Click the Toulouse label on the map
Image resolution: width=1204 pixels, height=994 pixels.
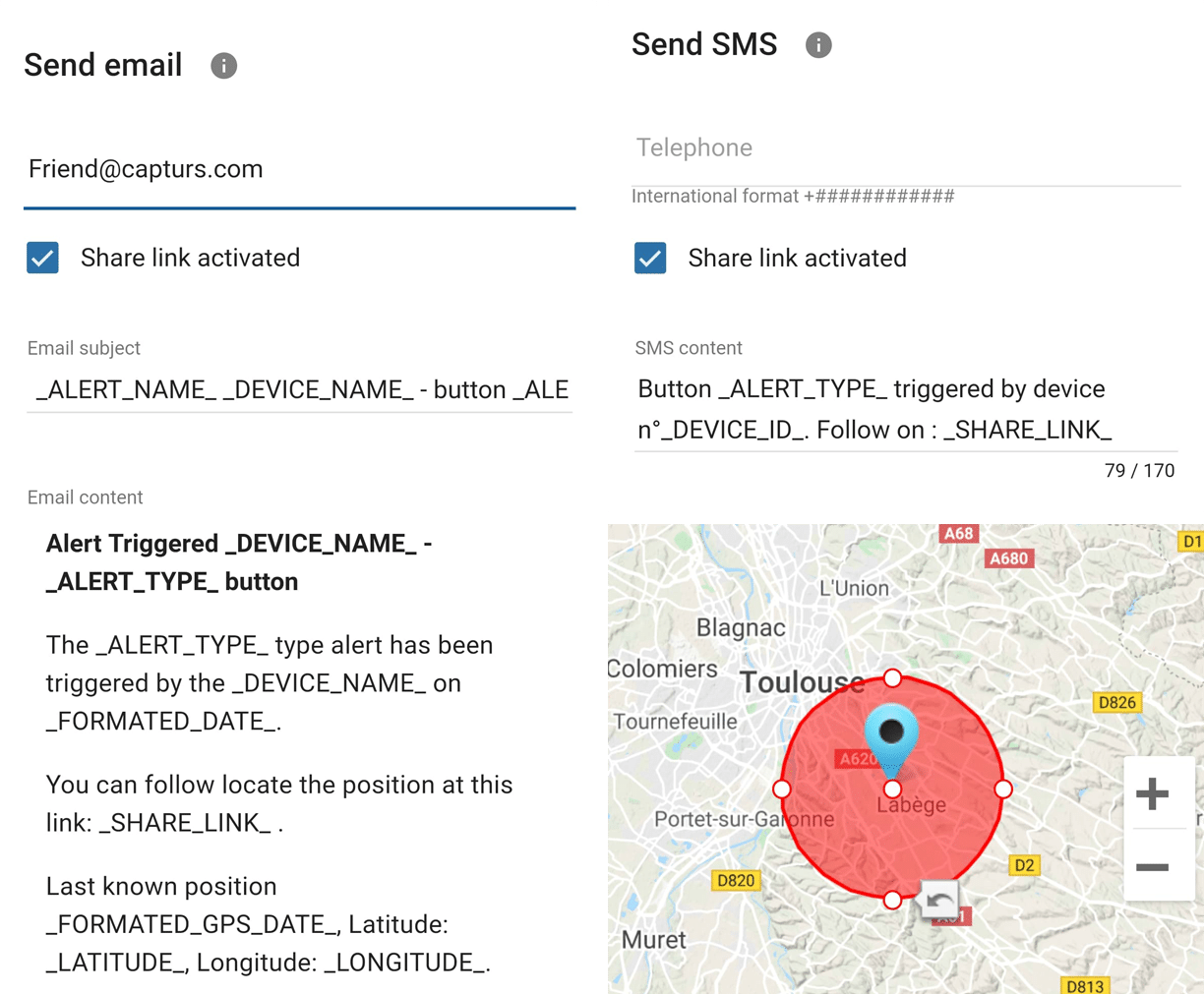802,682
